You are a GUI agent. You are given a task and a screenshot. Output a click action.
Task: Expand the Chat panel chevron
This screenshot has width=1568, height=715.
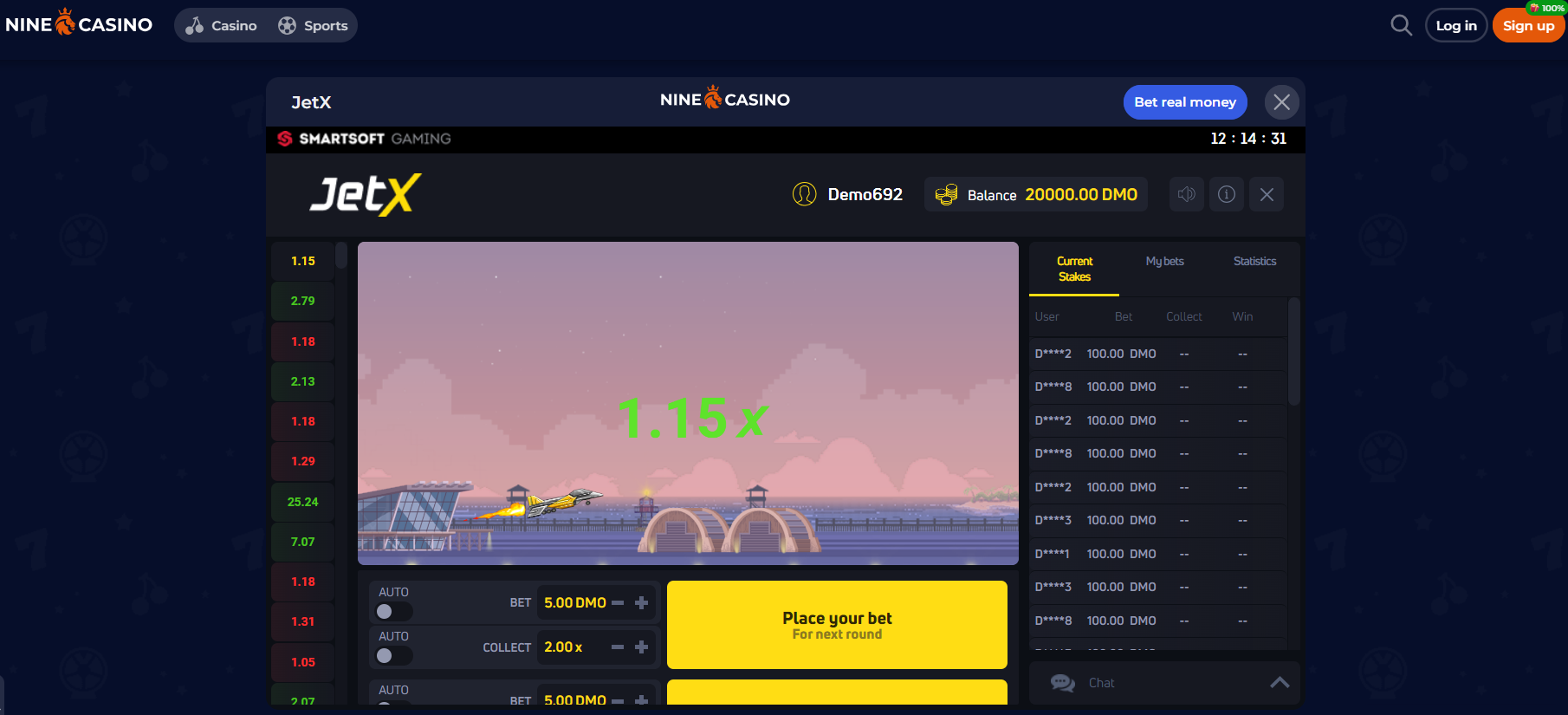tap(1280, 683)
